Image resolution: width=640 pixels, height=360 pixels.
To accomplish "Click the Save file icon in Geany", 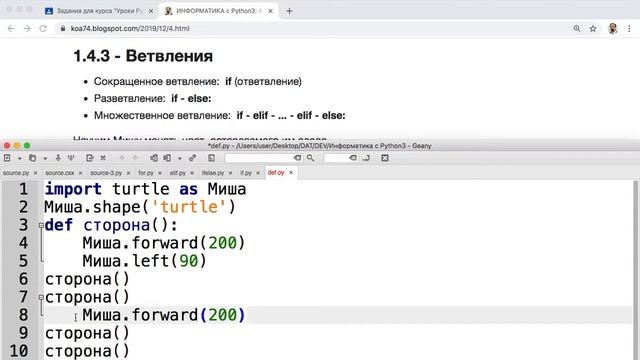I will pyautogui.click(x=58, y=158).
